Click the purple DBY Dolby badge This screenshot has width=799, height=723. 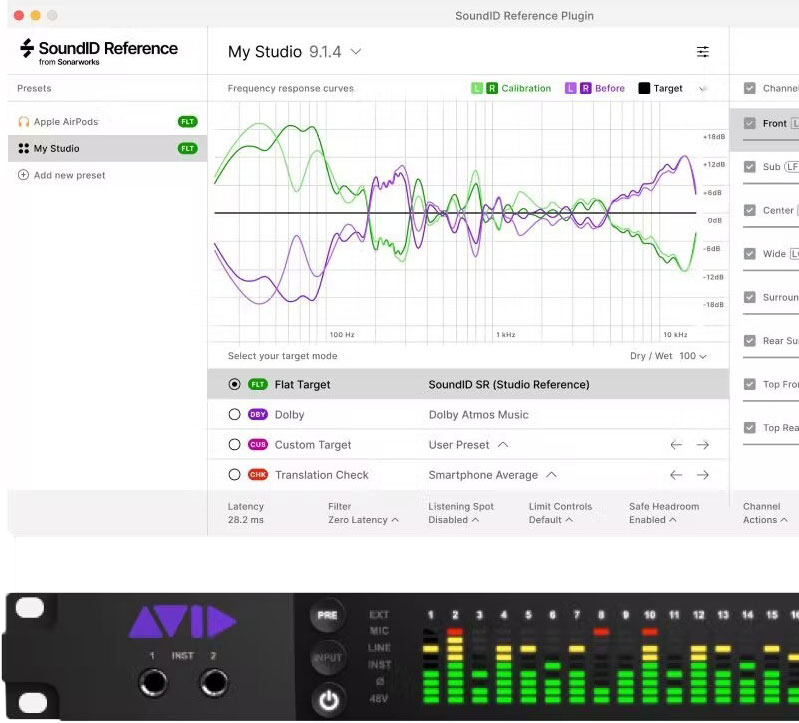258,414
